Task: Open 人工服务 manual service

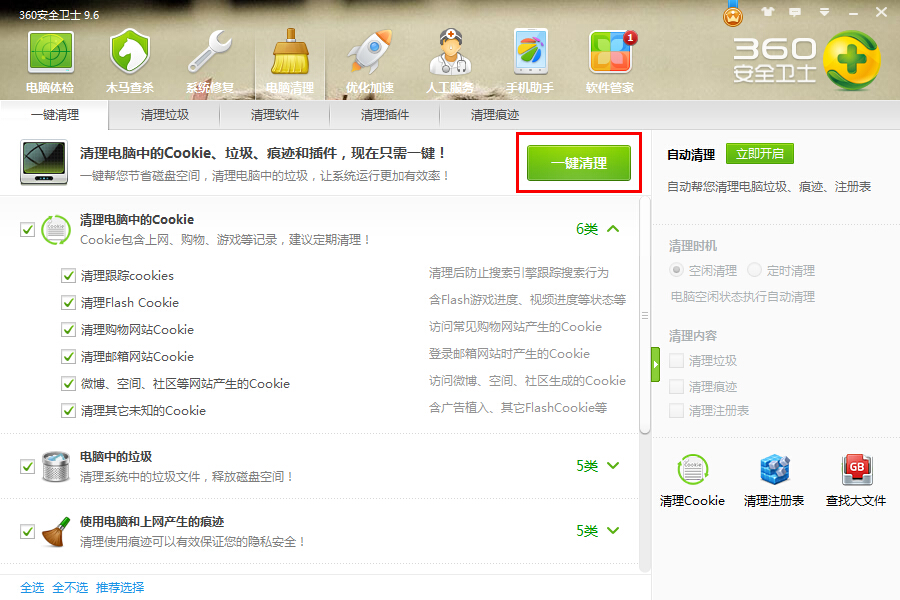Action: [x=450, y=60]
